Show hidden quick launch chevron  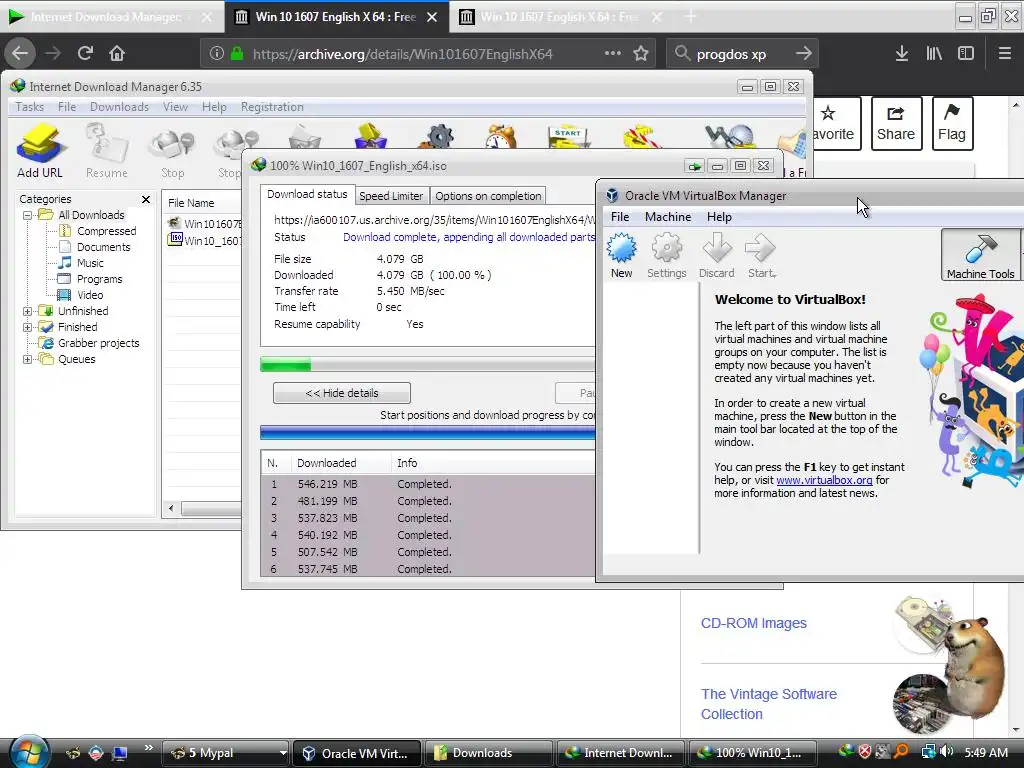point(148,748)
